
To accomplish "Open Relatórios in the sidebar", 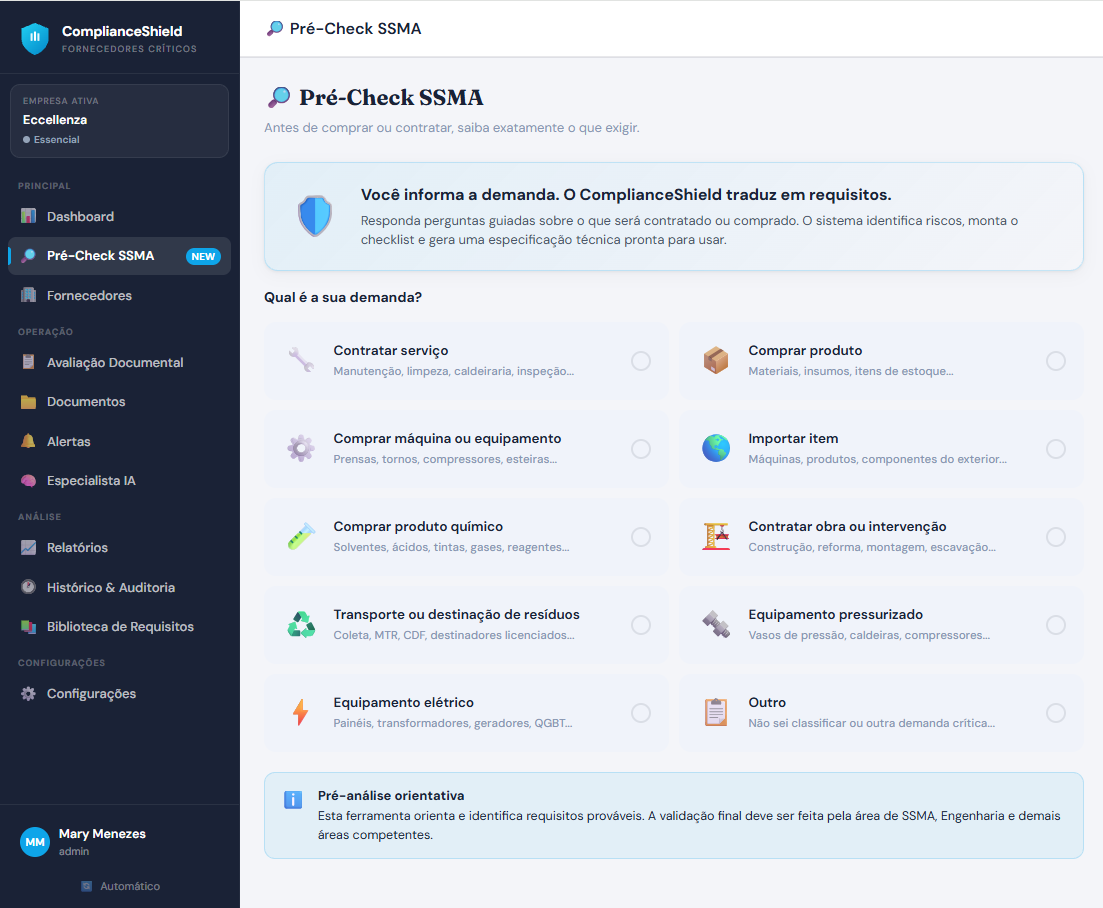I will coord(120,547).
